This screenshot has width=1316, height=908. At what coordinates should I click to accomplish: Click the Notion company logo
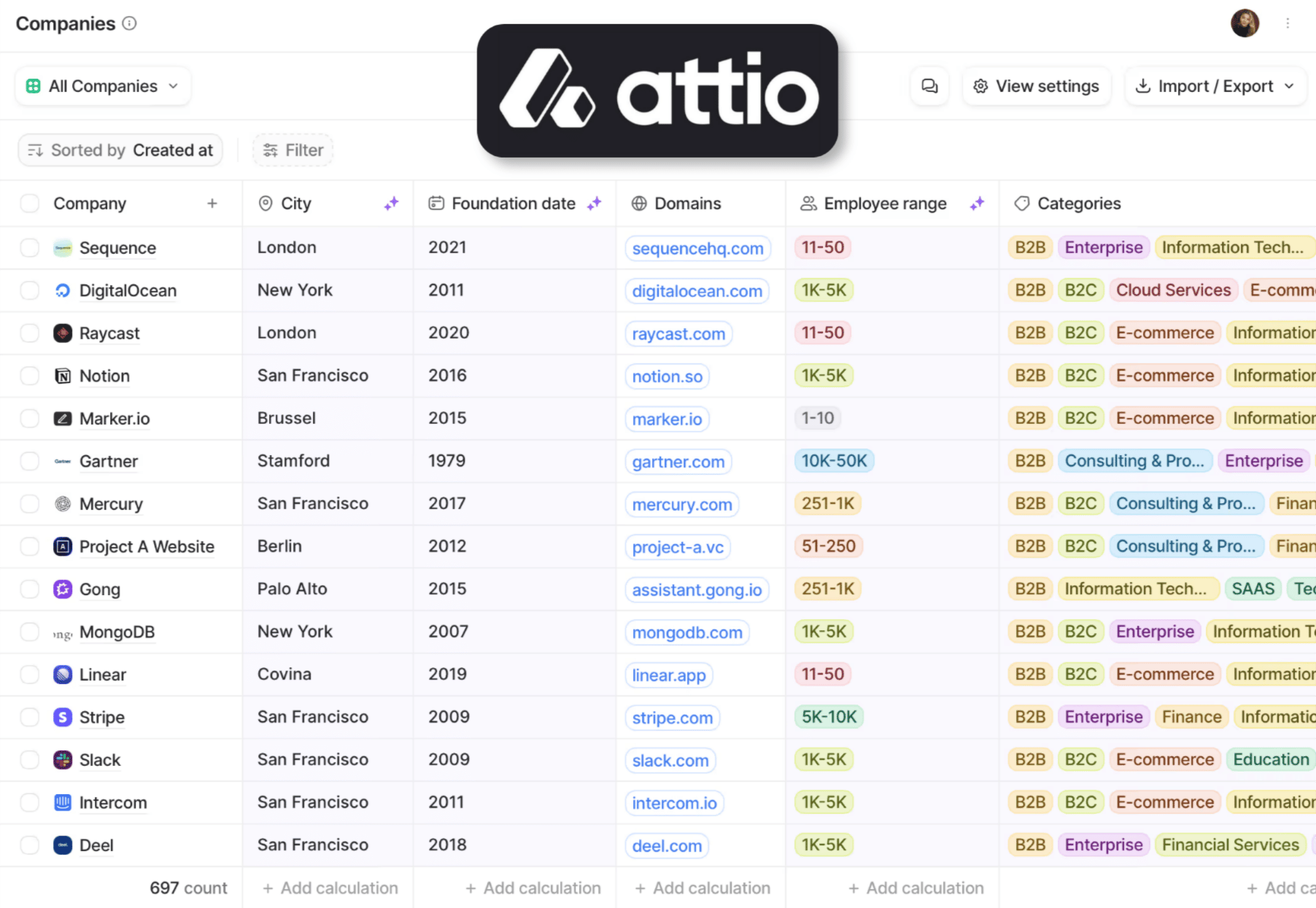(63, 376)
